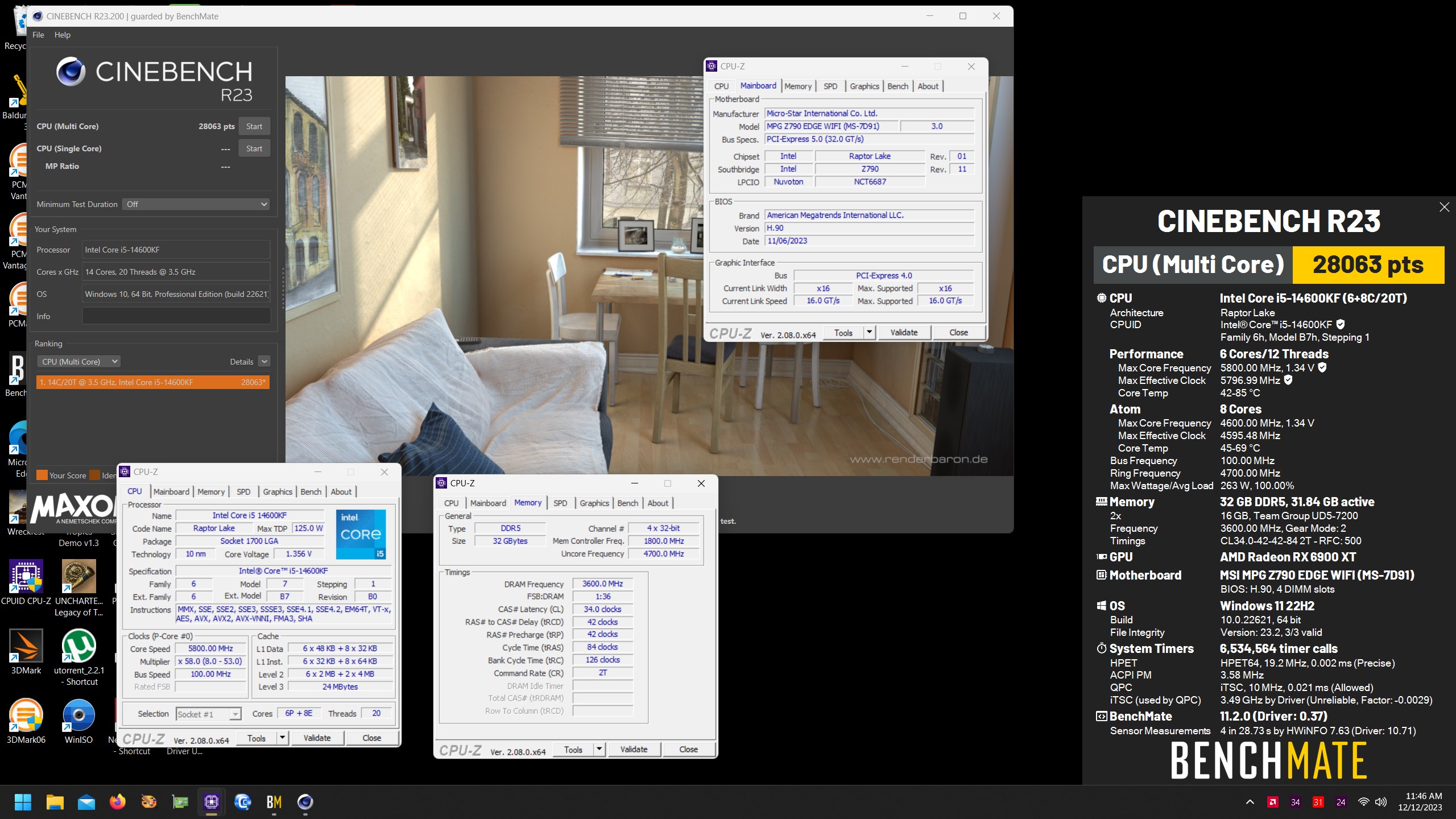The width and height of the screenshot is (1456, 819).
Task: Open the Windows Start menu
Action: tap(23, 802)
